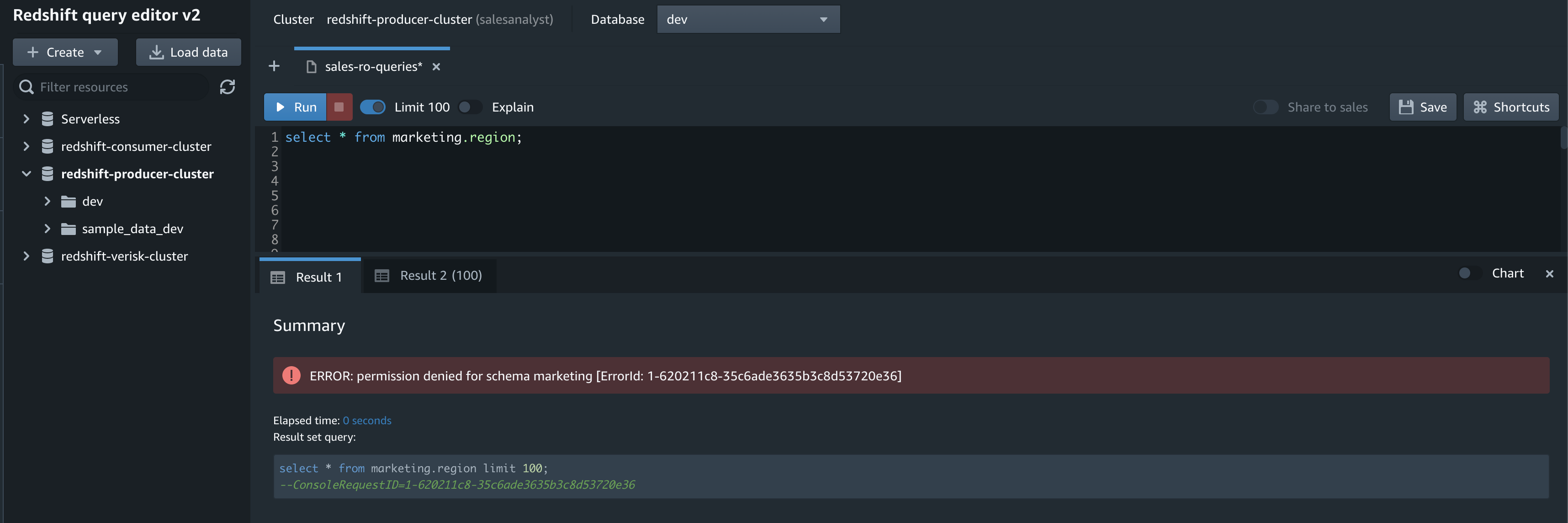Image resolution: width=1568 pixels, height=523 pixels.
Task: Click the refresh resources icon
Action: click(227, 87)
